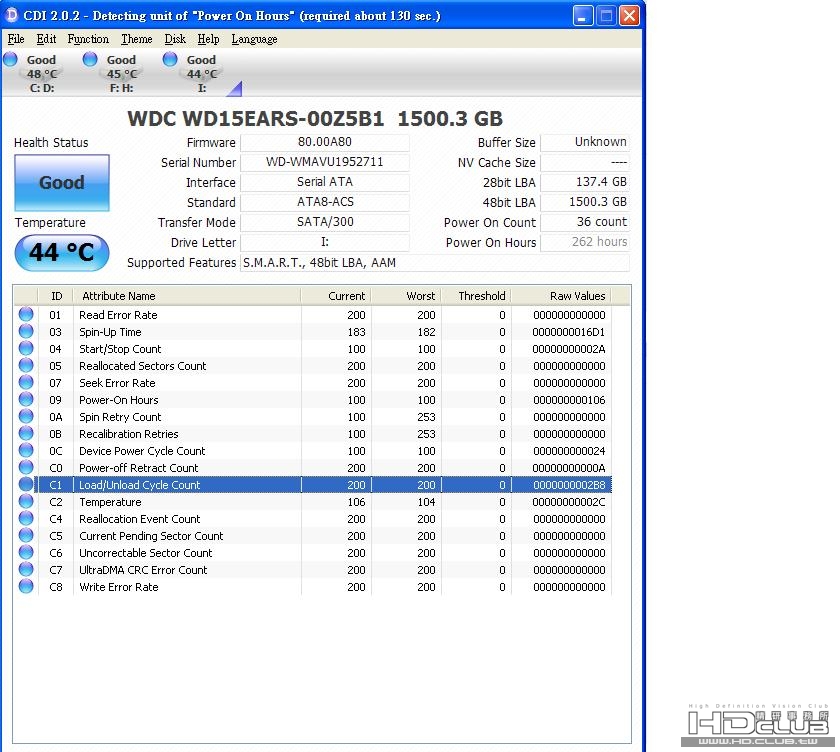Click the UltraDMA CRC Error Count orb

tap(26, 570)
